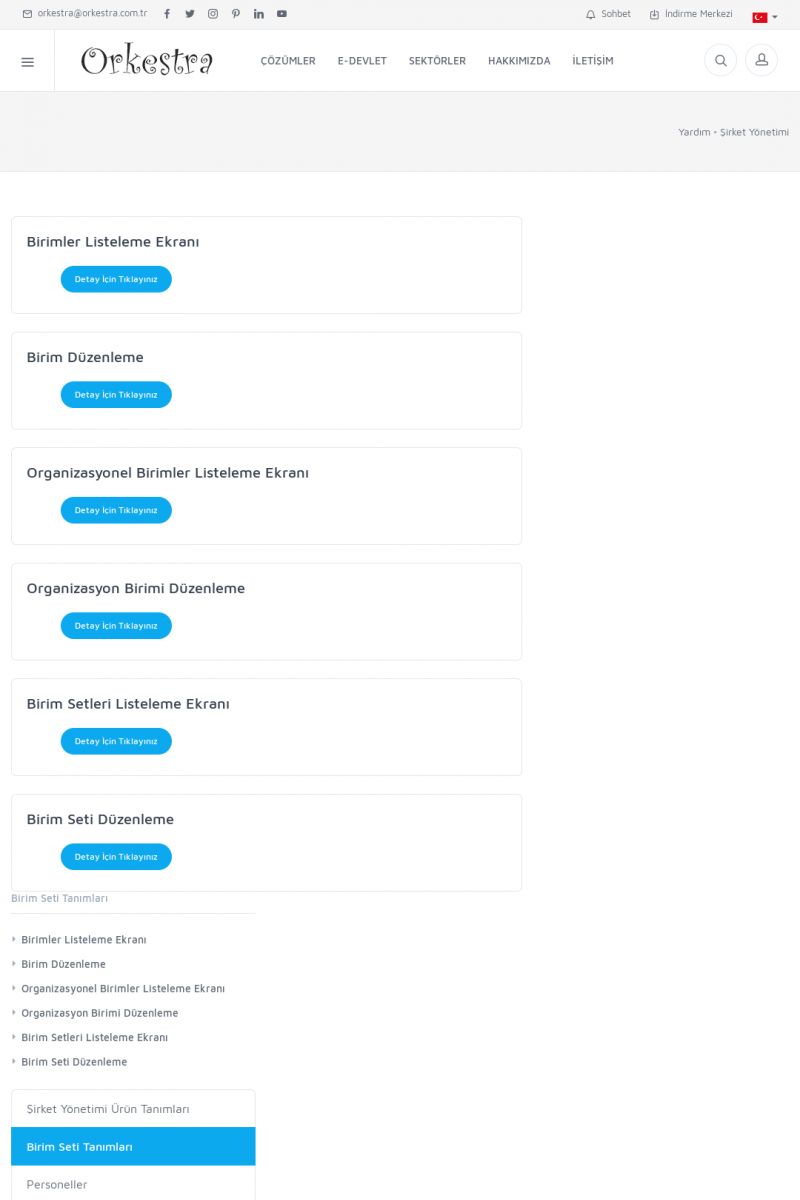Expand the language flag dropdown
This screenshot has width=800, height=1200.
pos(764,17)
